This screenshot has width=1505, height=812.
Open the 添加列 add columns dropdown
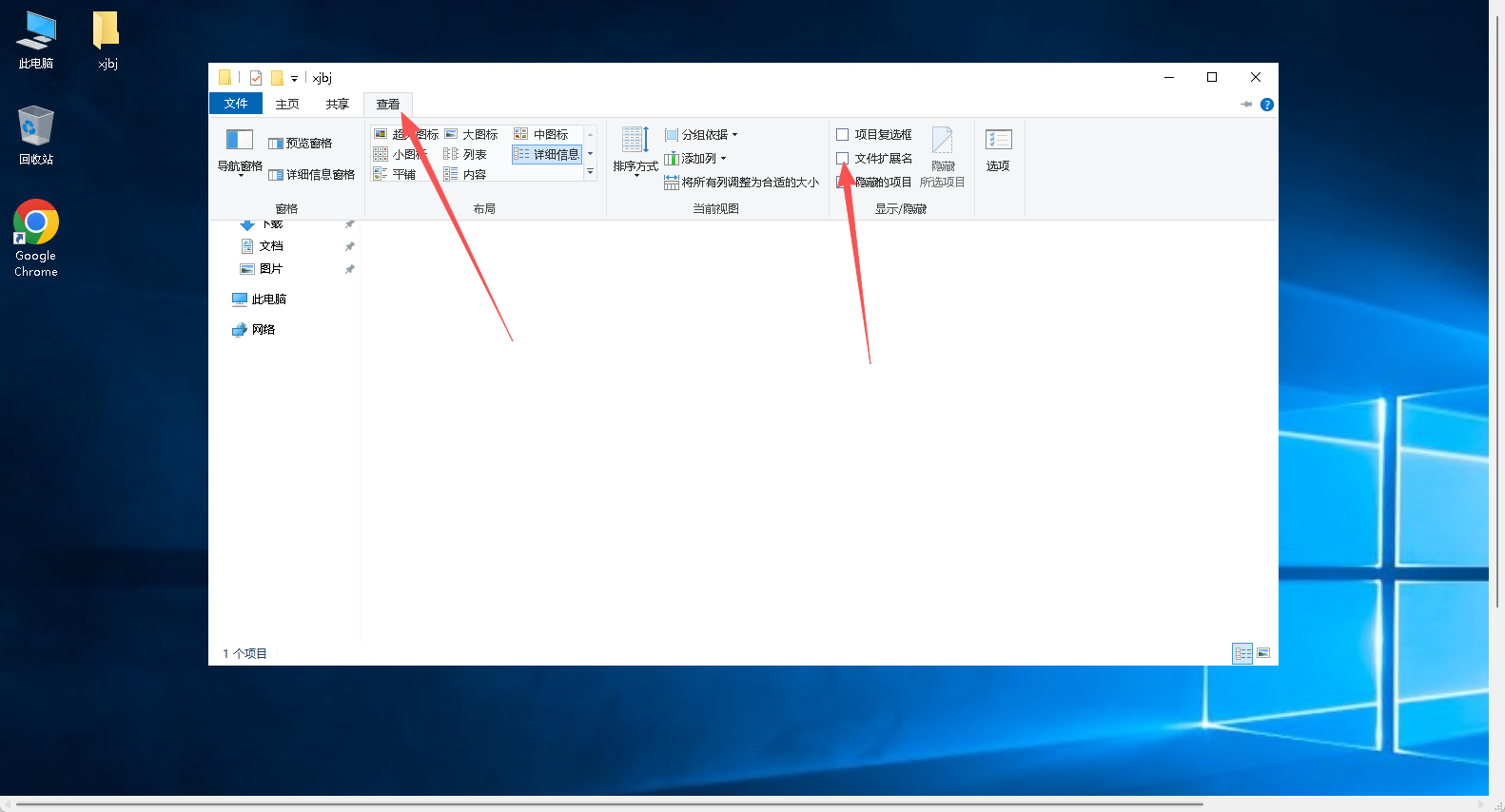[695, 159]
